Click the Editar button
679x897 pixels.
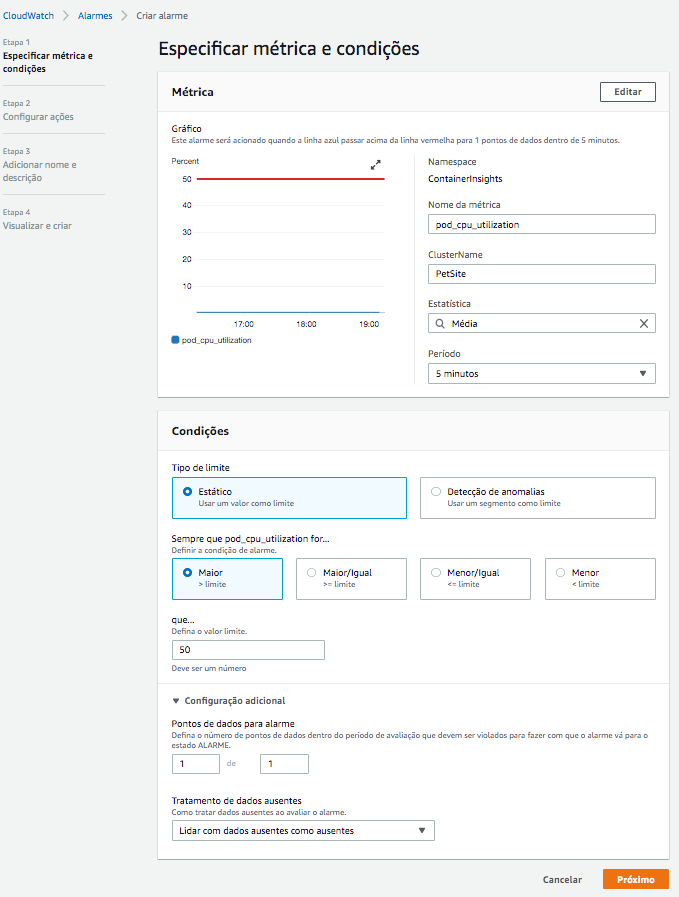tap(628, 92)
